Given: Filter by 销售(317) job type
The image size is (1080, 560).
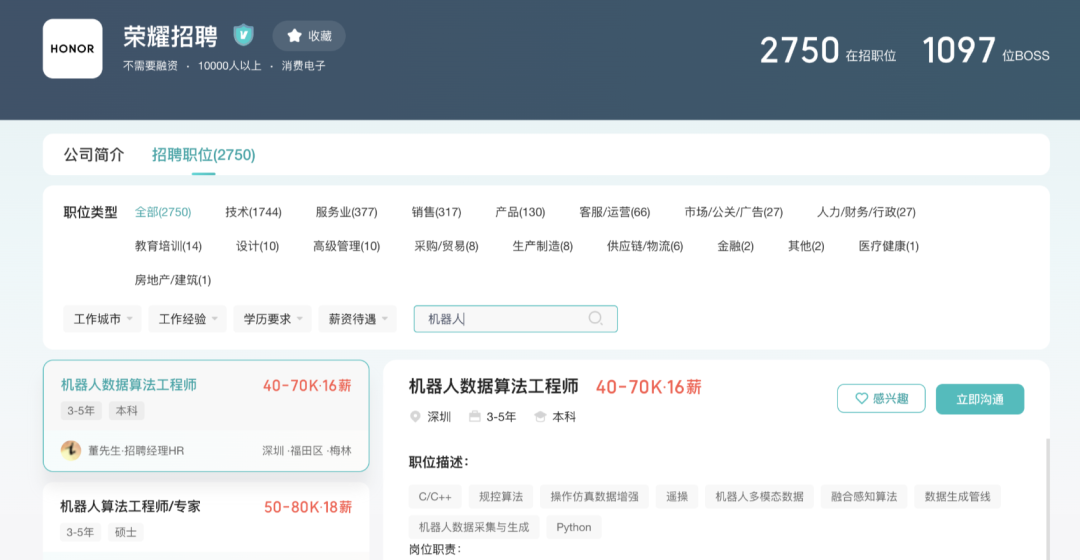Looking at the screenshot, I should pos(437,212).
